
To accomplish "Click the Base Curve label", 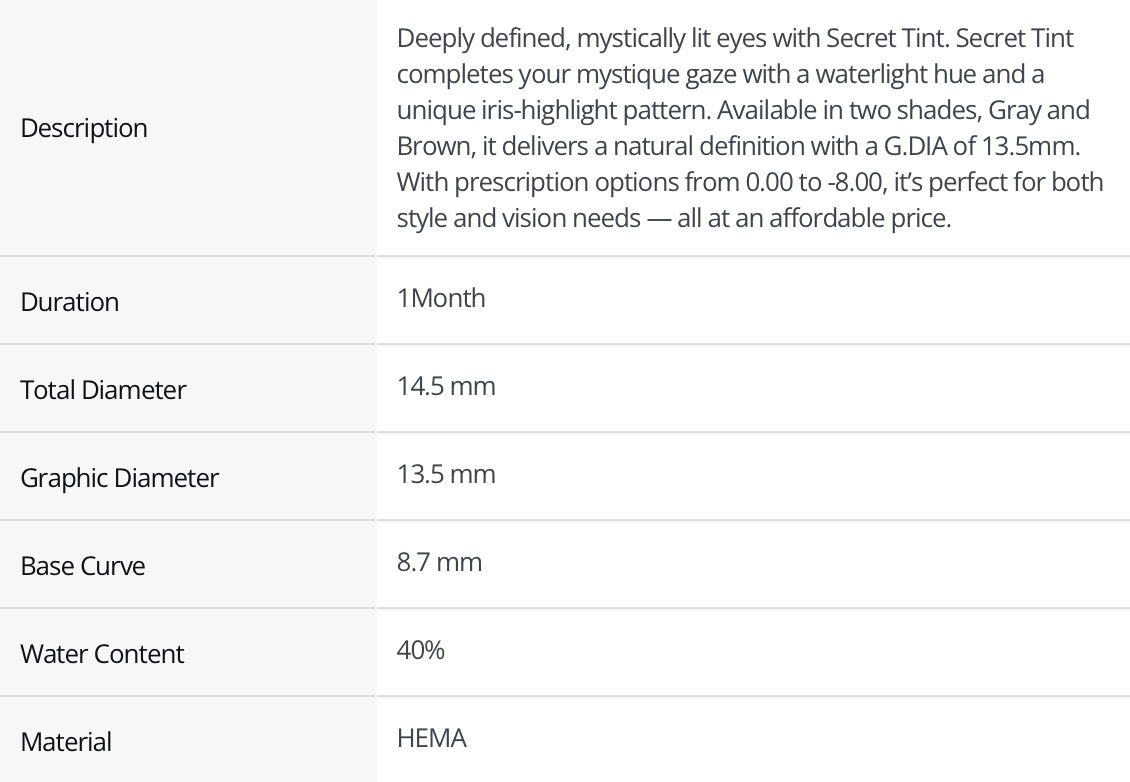I will (83, 566).
